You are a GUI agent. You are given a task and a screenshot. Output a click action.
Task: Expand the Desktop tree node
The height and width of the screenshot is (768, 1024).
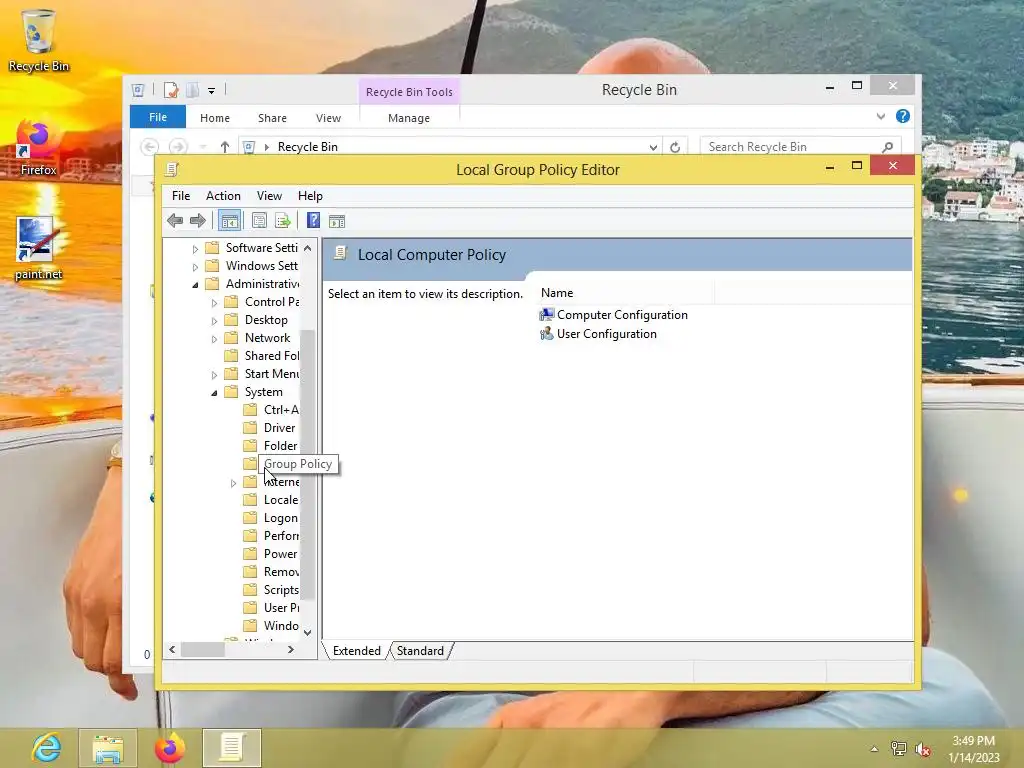[214, 321]
